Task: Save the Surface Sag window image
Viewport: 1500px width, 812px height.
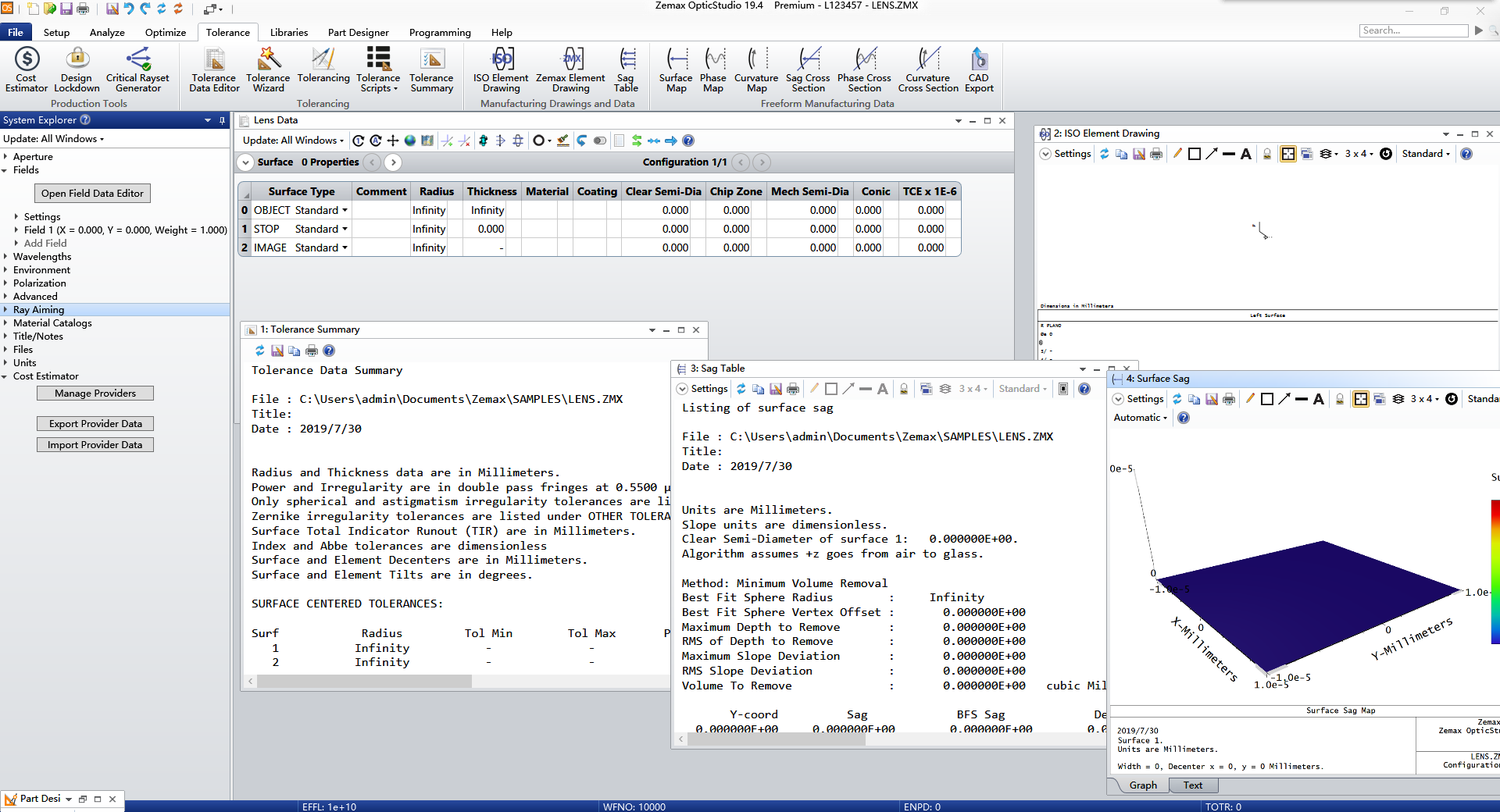Action: (x=1212, y=399)
